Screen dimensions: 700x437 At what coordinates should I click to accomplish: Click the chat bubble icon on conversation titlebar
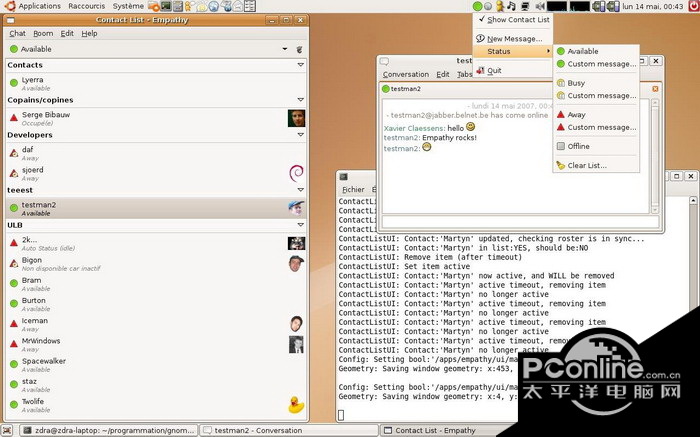click(384, 62)
